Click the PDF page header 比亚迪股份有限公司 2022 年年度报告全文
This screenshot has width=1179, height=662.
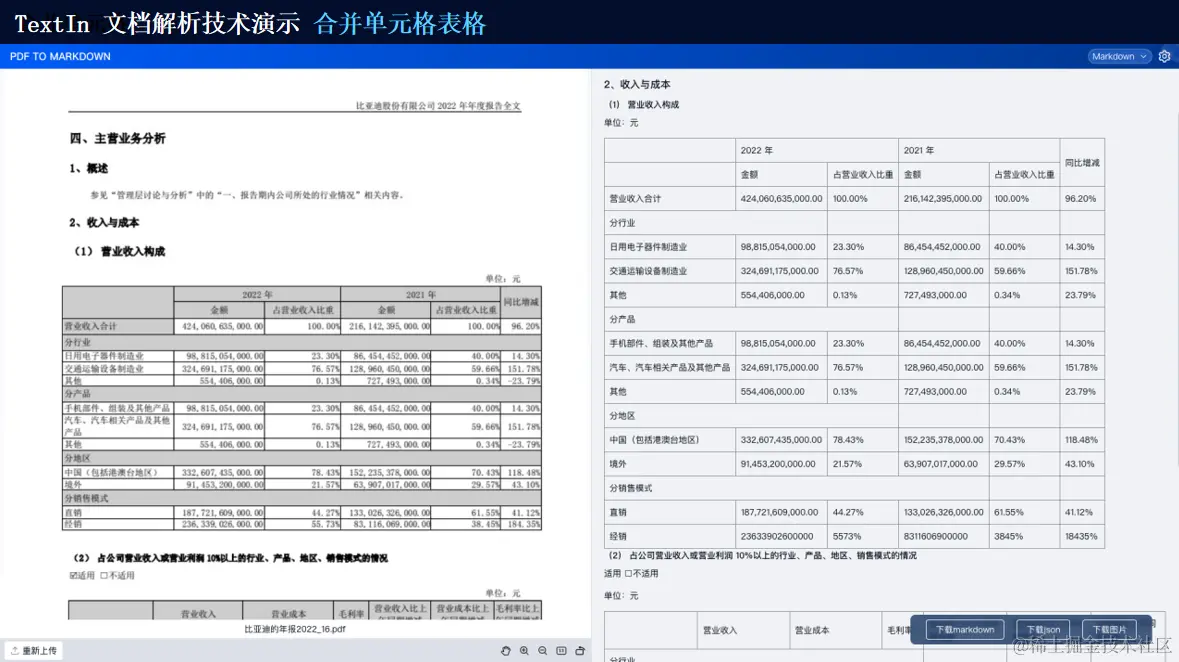[438, 106]
